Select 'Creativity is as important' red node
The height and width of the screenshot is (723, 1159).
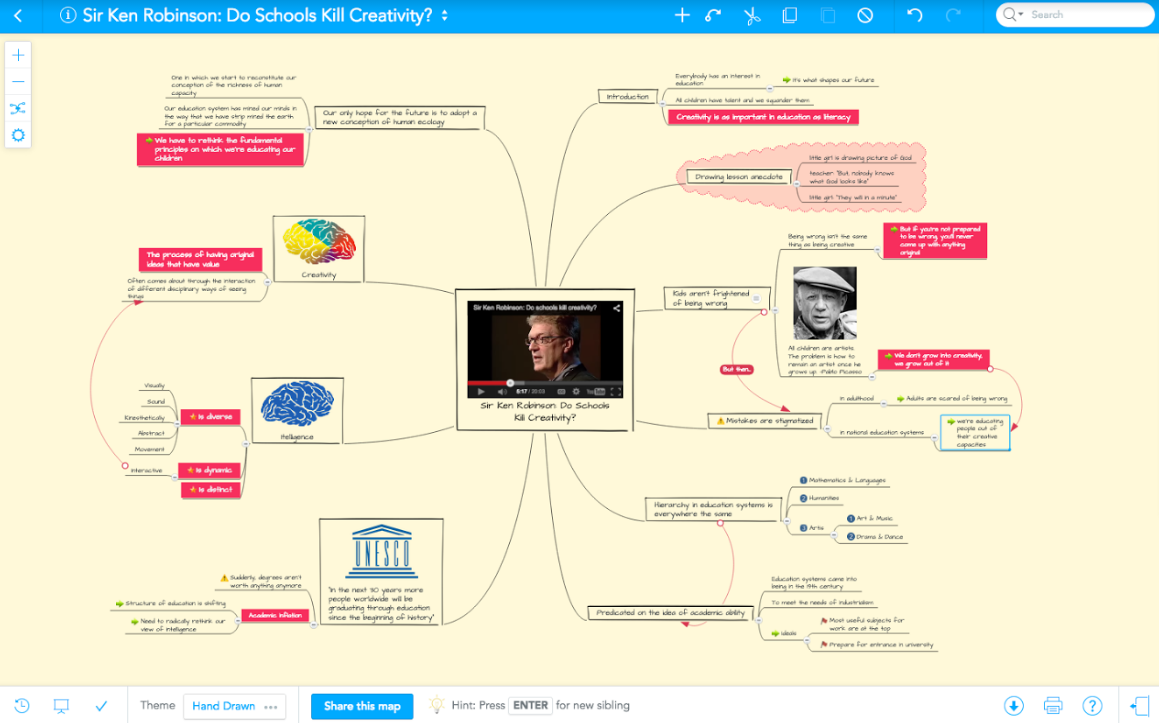pyautogui.click(x=764, y=117)
